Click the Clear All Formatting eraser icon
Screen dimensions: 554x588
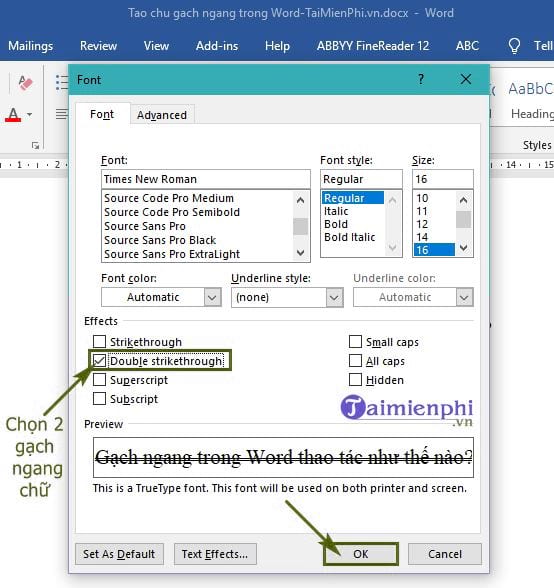pyautogui.click(x=25, y=82)
